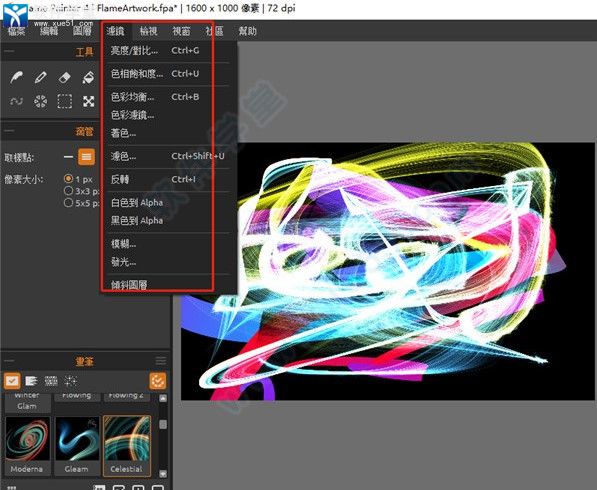Image resolution: width=597 pixels, height=490 pixels.
Task: Open the 檢視 menu
Action: tap(148, 31)
